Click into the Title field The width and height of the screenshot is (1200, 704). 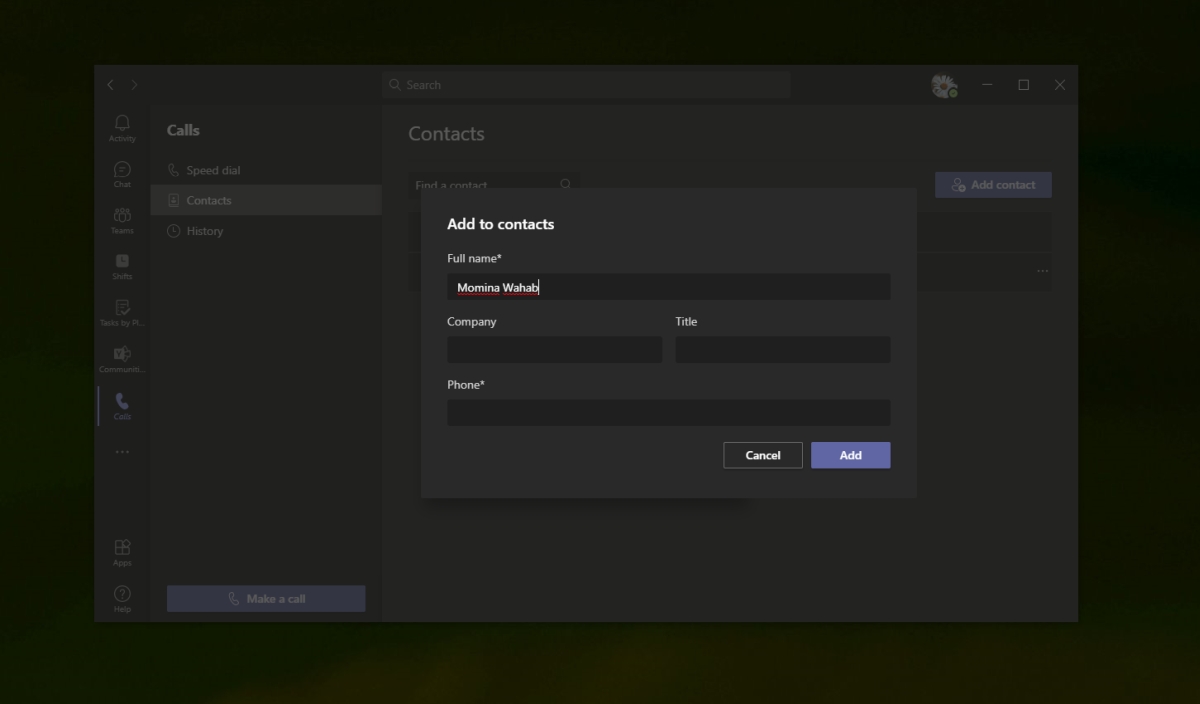783,350
